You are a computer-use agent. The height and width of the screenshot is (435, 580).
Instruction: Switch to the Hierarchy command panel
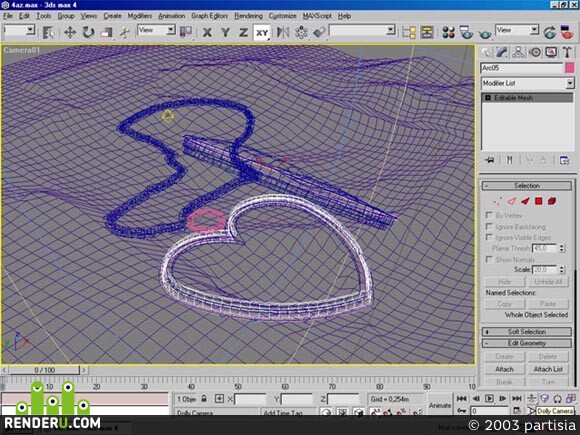[518, 52]
